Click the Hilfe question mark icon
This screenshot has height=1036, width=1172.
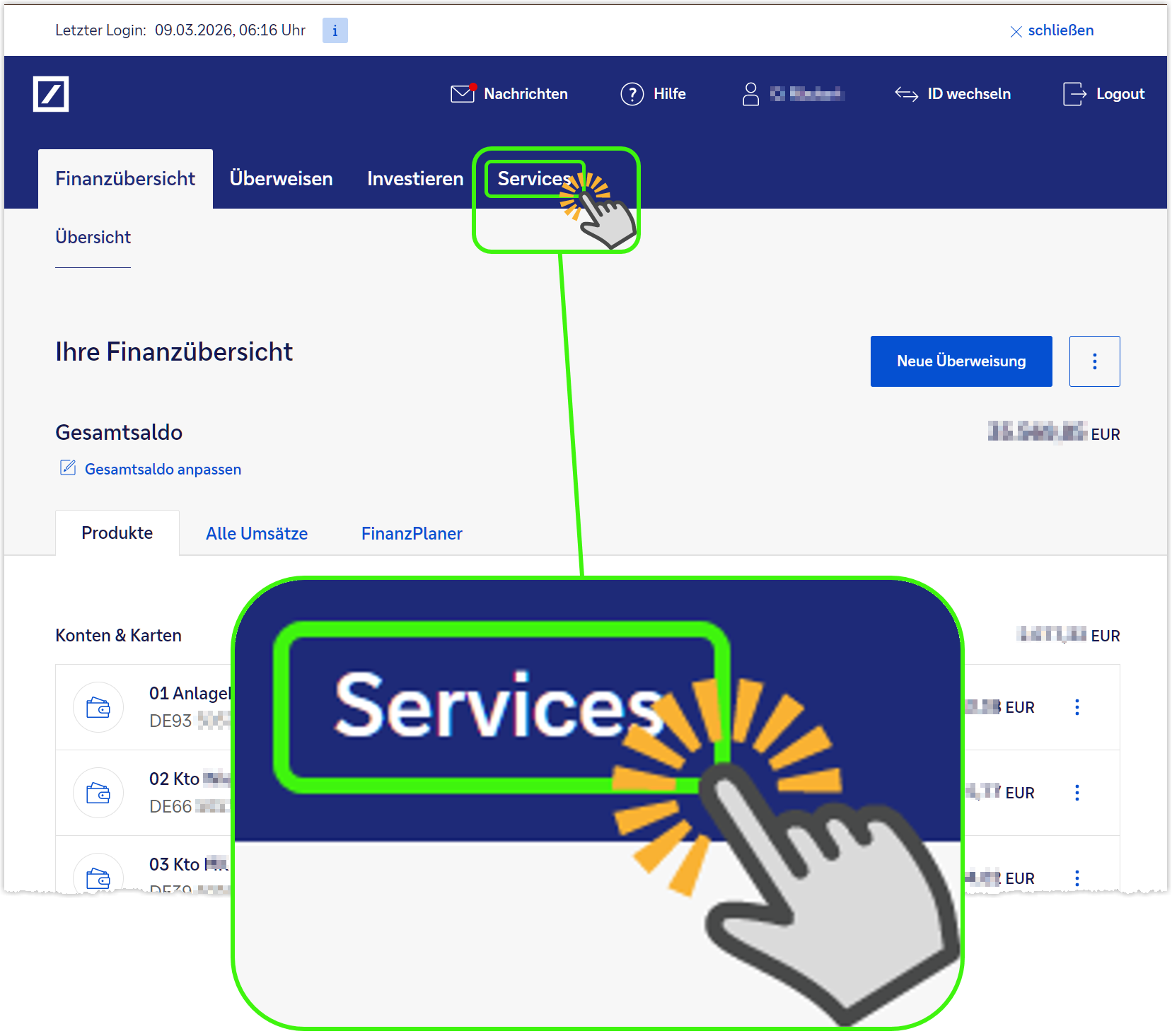click(x=632, y=94)
